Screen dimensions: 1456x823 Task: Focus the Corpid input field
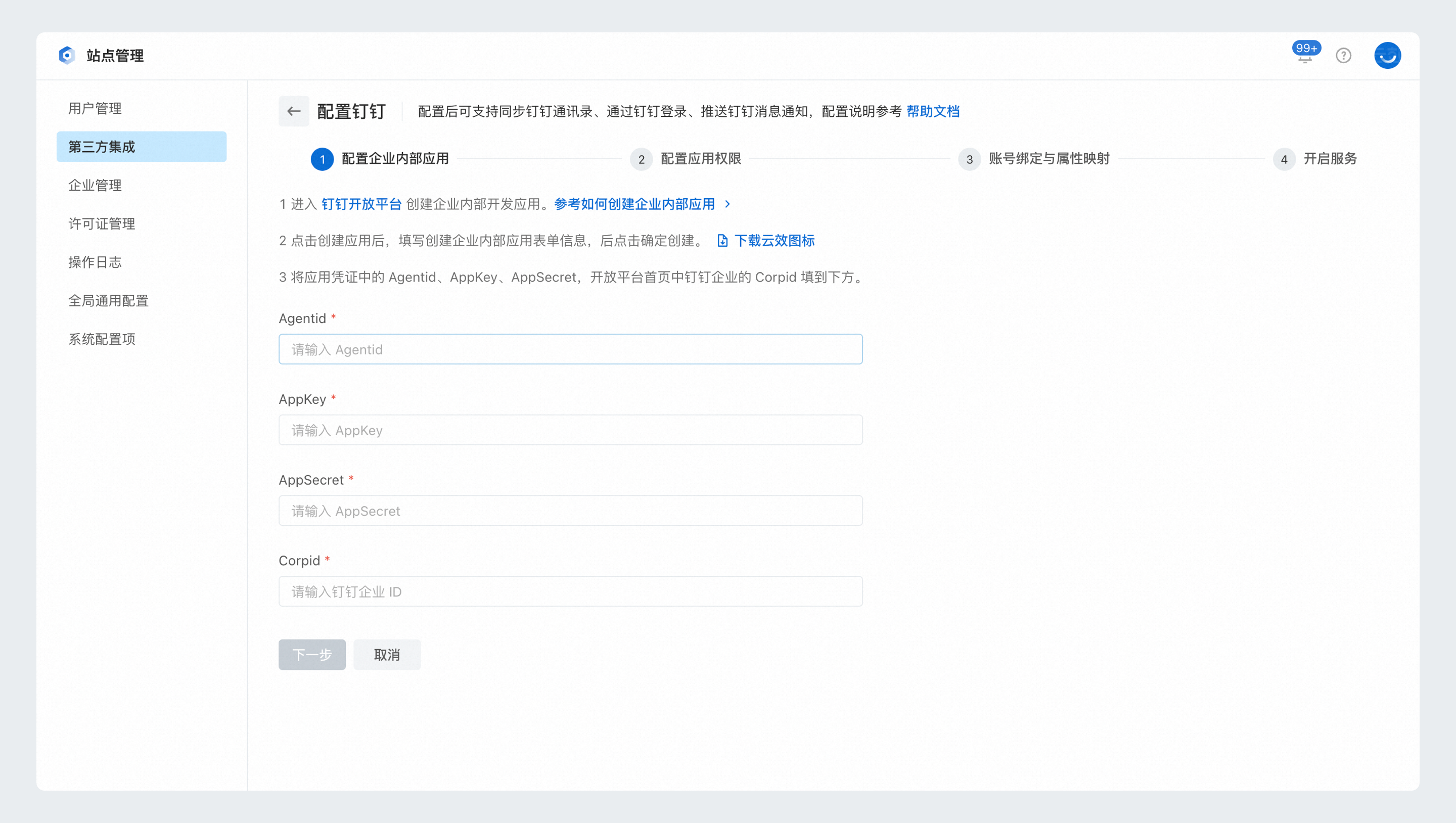[571, 592]
